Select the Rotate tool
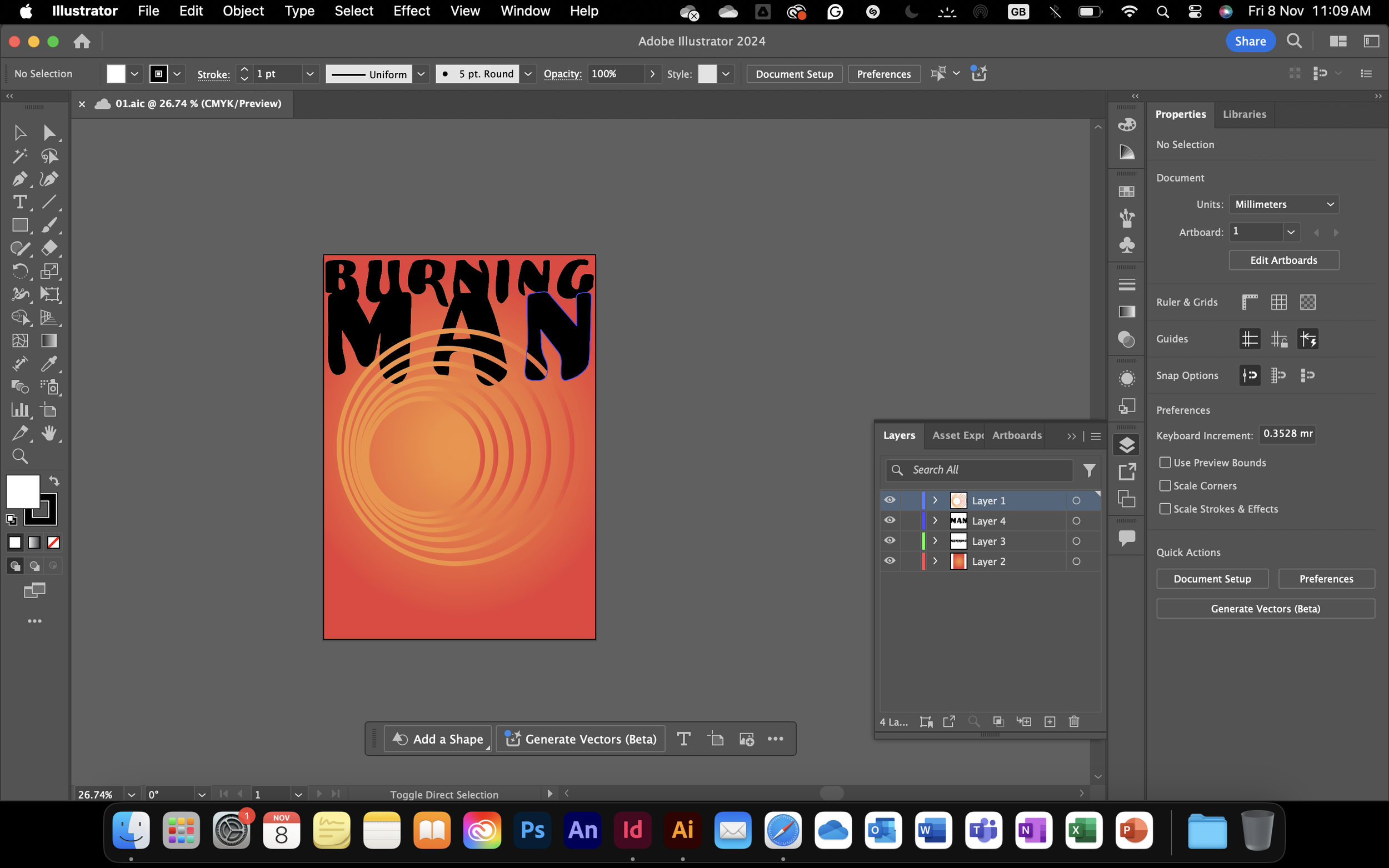This screenshot has width=1389, height=868. [19, 271]
